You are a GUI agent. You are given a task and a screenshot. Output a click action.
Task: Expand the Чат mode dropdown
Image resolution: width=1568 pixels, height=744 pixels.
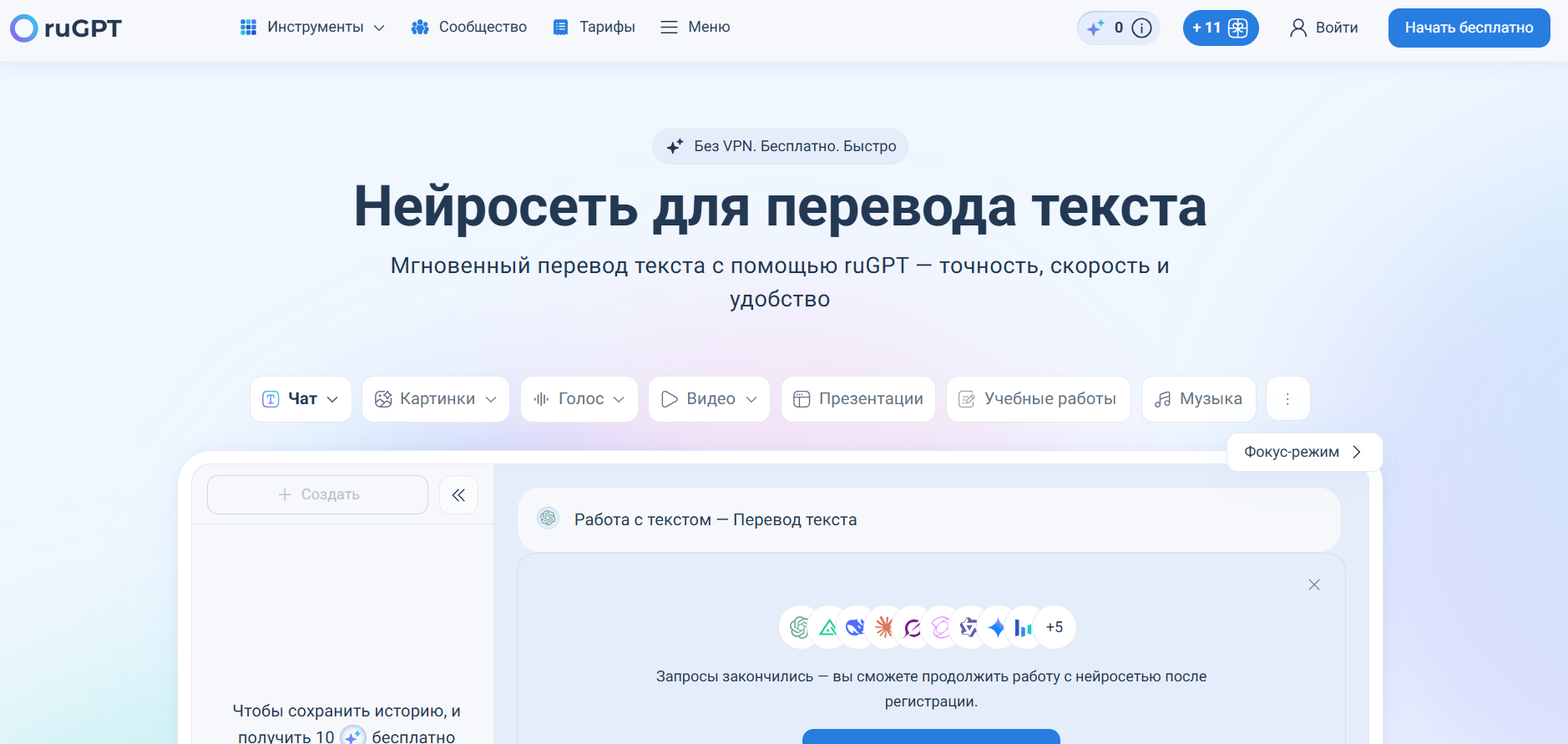pos(301,399)
